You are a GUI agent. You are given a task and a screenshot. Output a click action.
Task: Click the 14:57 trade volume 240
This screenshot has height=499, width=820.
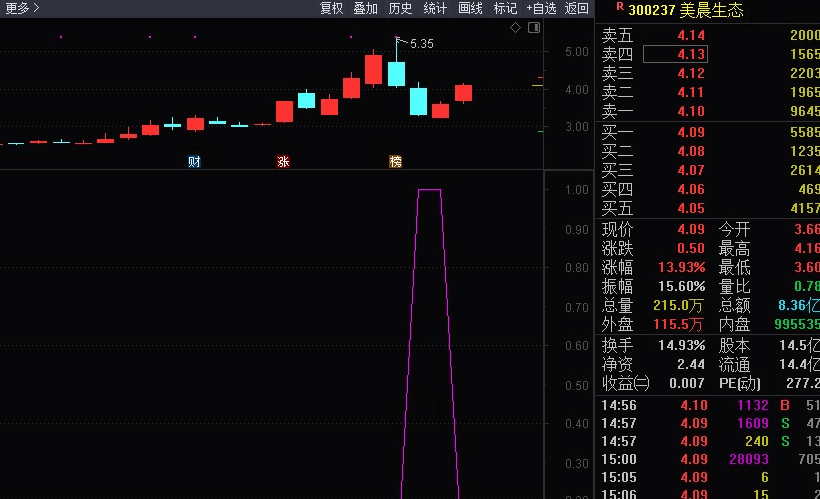point(757,441)
